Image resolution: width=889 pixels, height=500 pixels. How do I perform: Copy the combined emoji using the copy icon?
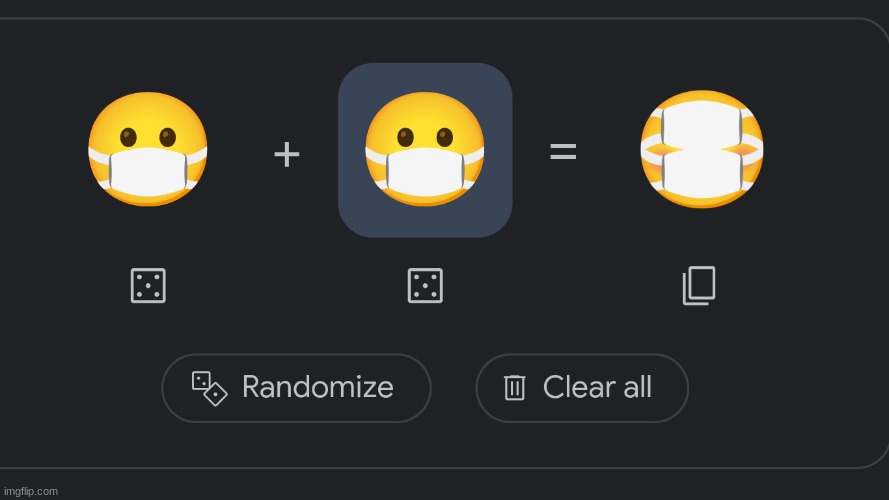699,286
